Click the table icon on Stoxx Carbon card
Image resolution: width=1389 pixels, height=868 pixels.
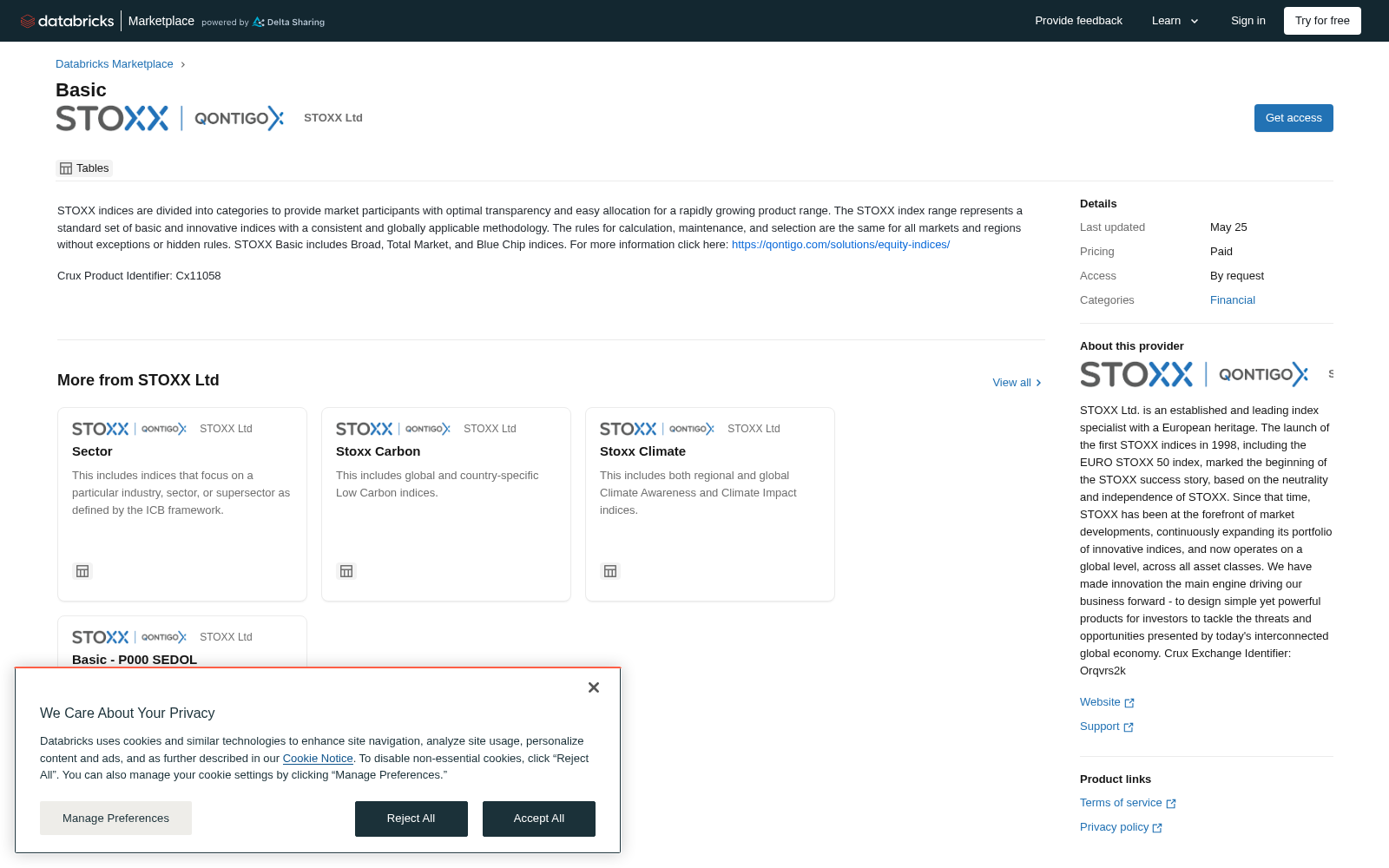click(x=346, y=571)
